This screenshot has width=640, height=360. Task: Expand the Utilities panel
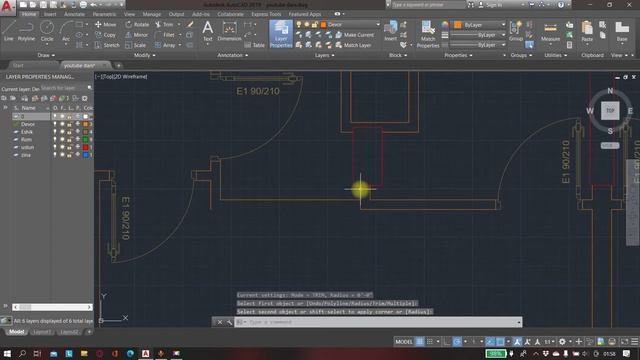coord(556,55)
